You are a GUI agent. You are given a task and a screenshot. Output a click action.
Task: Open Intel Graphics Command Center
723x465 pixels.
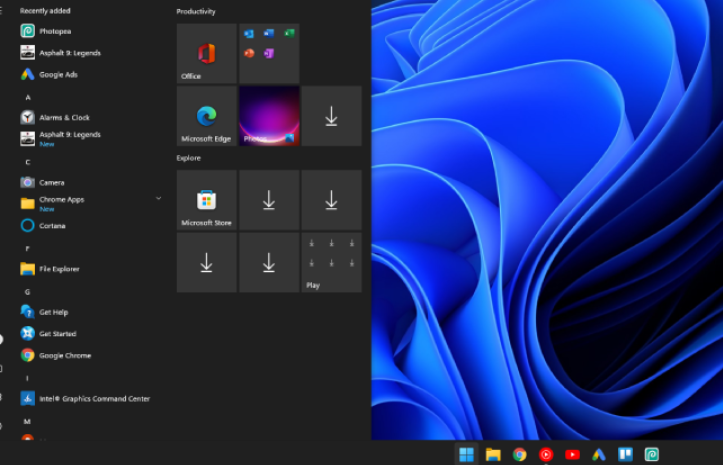(90, 399)
